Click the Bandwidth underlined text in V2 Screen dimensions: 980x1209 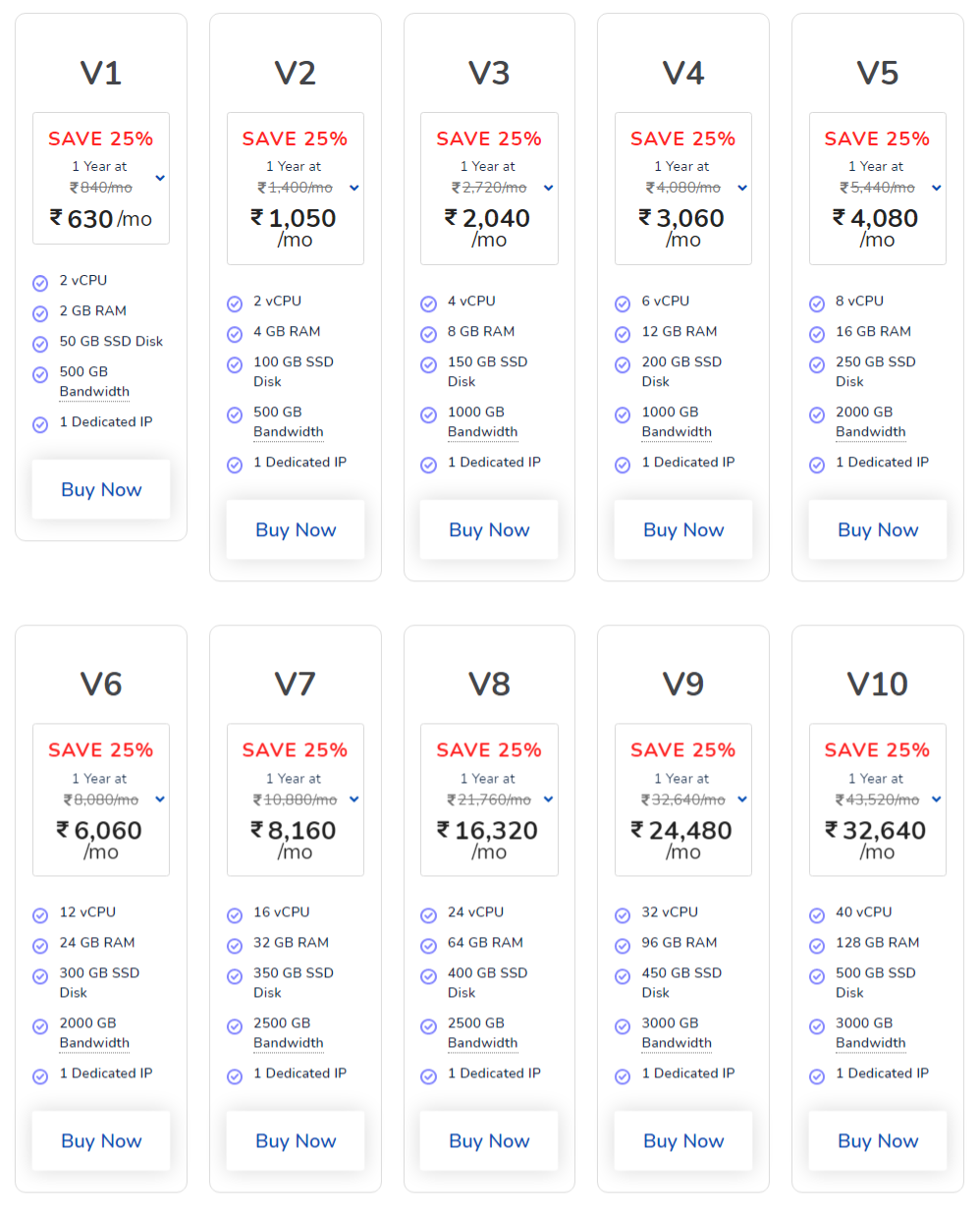(289, 432)
